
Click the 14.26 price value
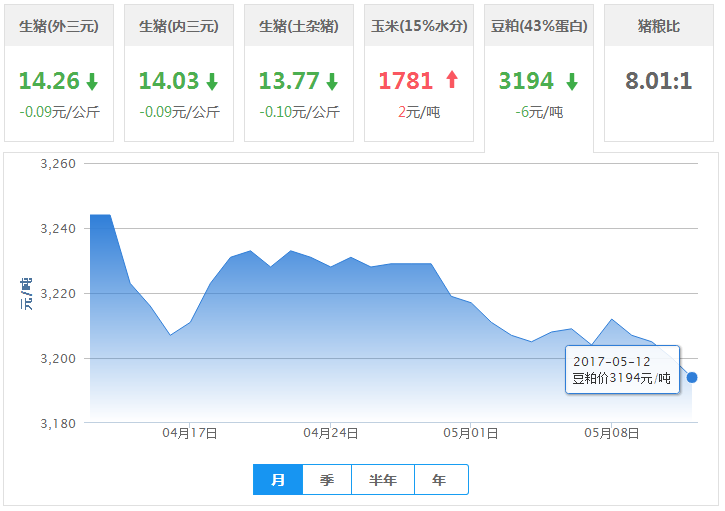49,81
